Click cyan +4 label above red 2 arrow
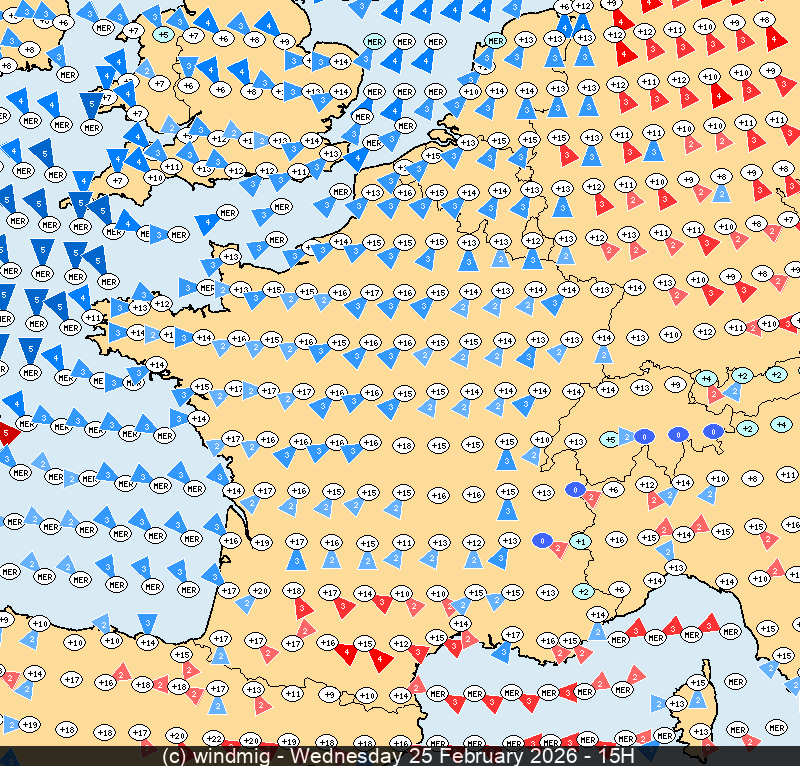The width and height of the screenshot is (800, 766). (x=706, y=379)
